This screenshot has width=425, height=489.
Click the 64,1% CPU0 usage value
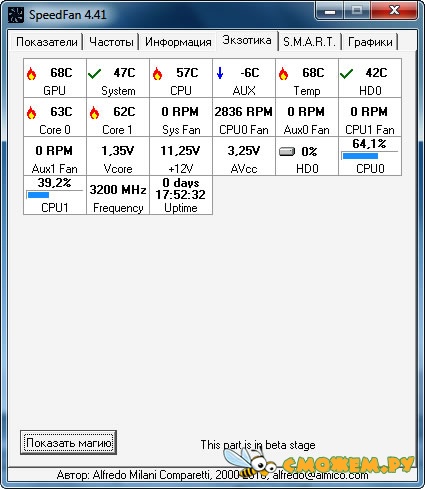click(369, 144)
